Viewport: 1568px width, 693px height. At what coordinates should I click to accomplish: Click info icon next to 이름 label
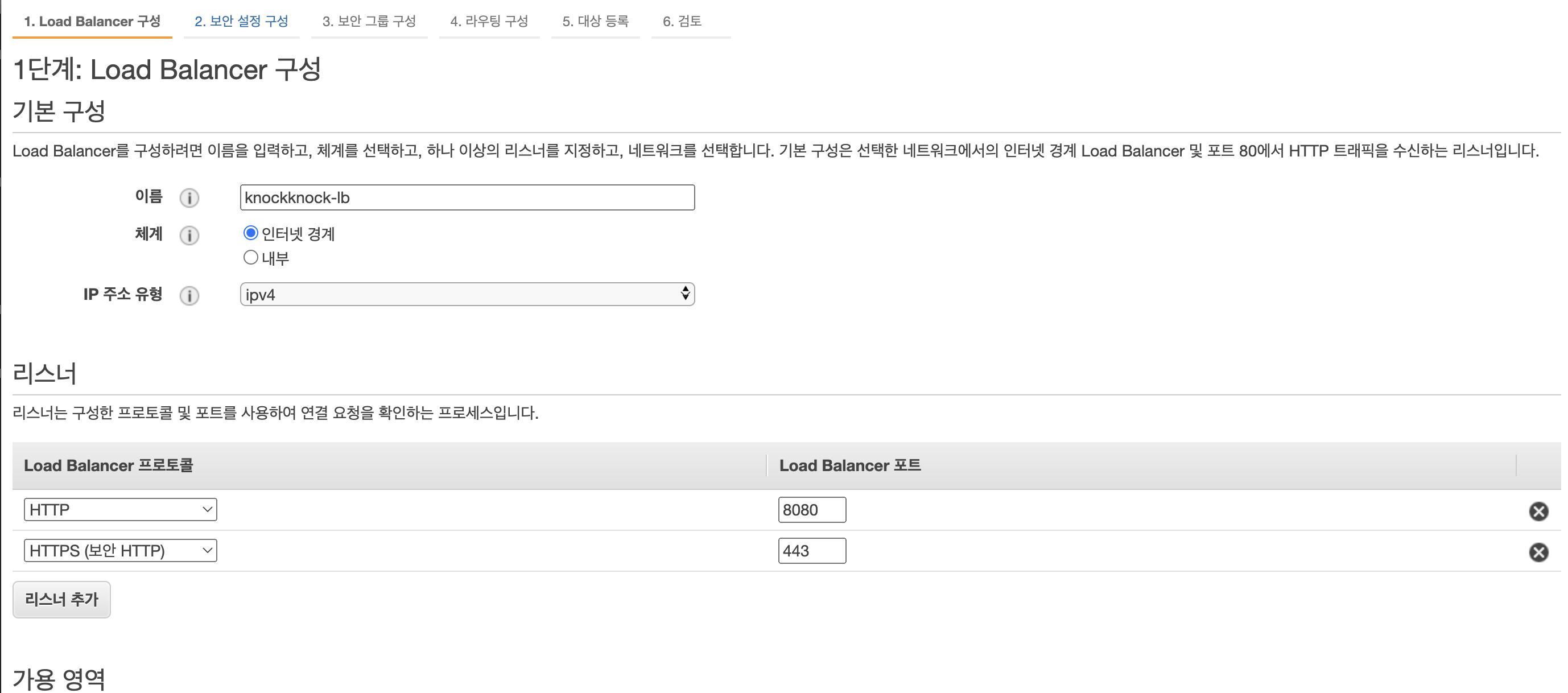189,198
